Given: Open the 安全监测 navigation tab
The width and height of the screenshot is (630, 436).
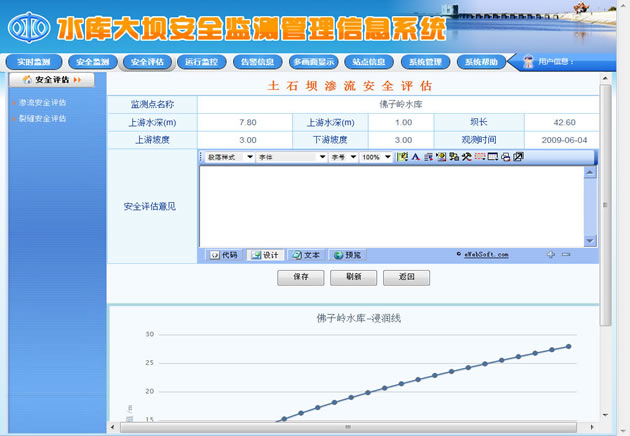Looking at the screenshot, I should [93, 62].
